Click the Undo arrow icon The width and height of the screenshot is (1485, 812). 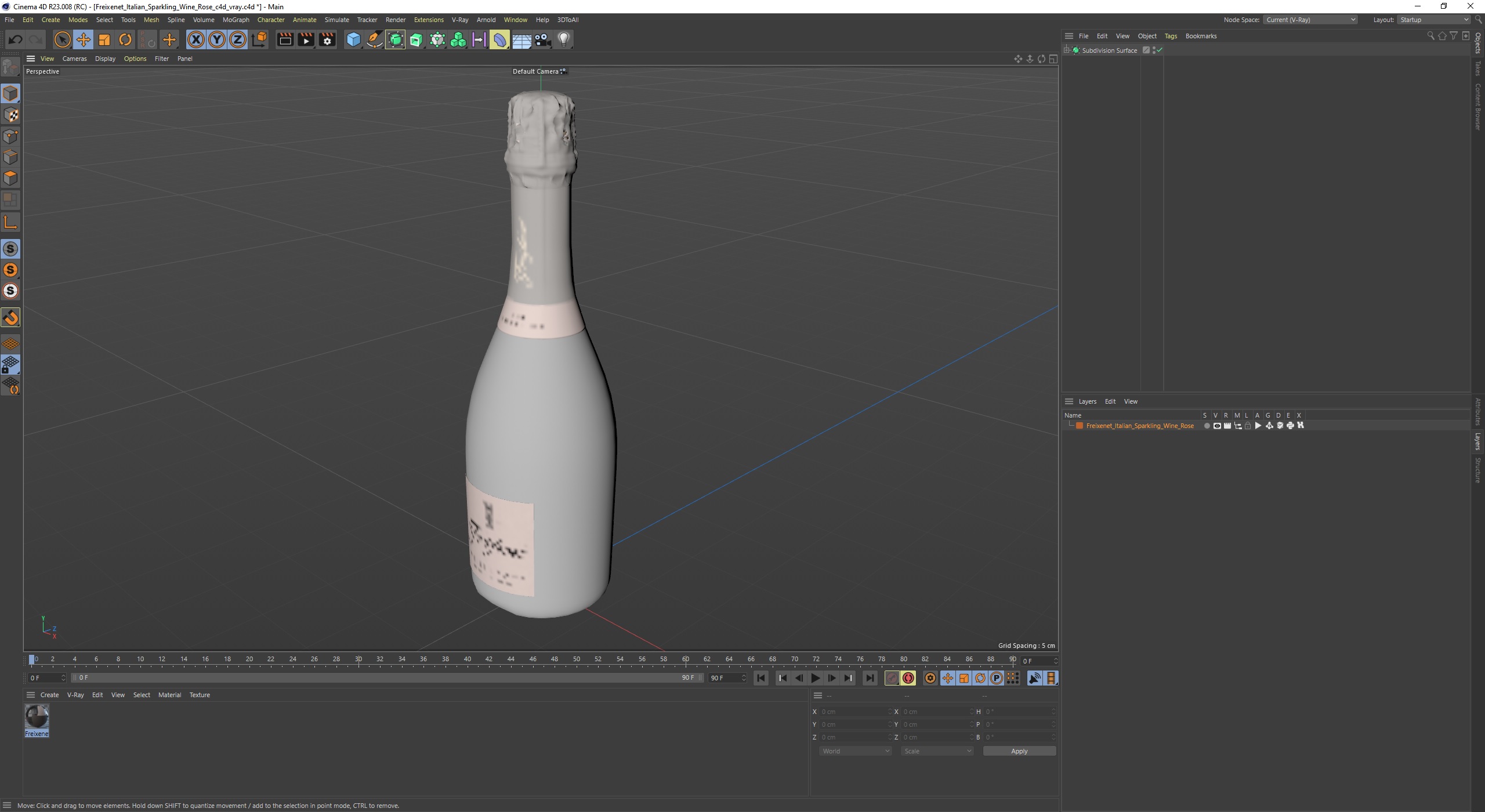tap(16, 39)
